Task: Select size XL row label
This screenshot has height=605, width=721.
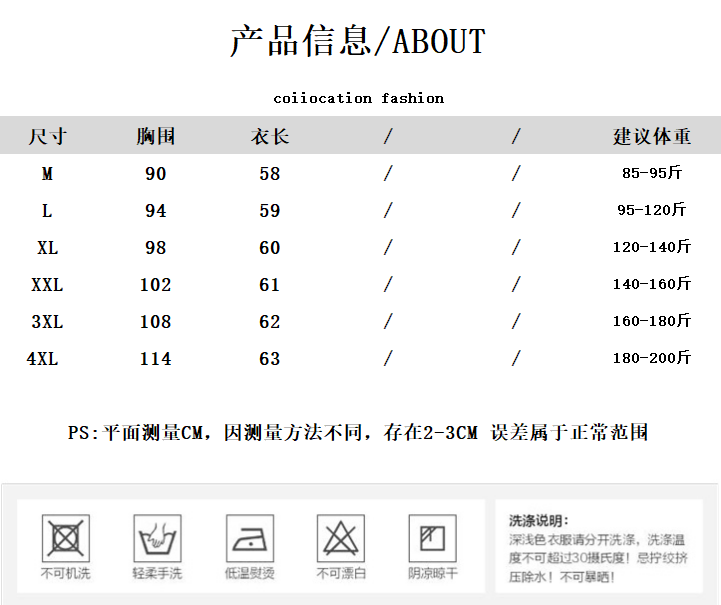Action: pos(48,248)
